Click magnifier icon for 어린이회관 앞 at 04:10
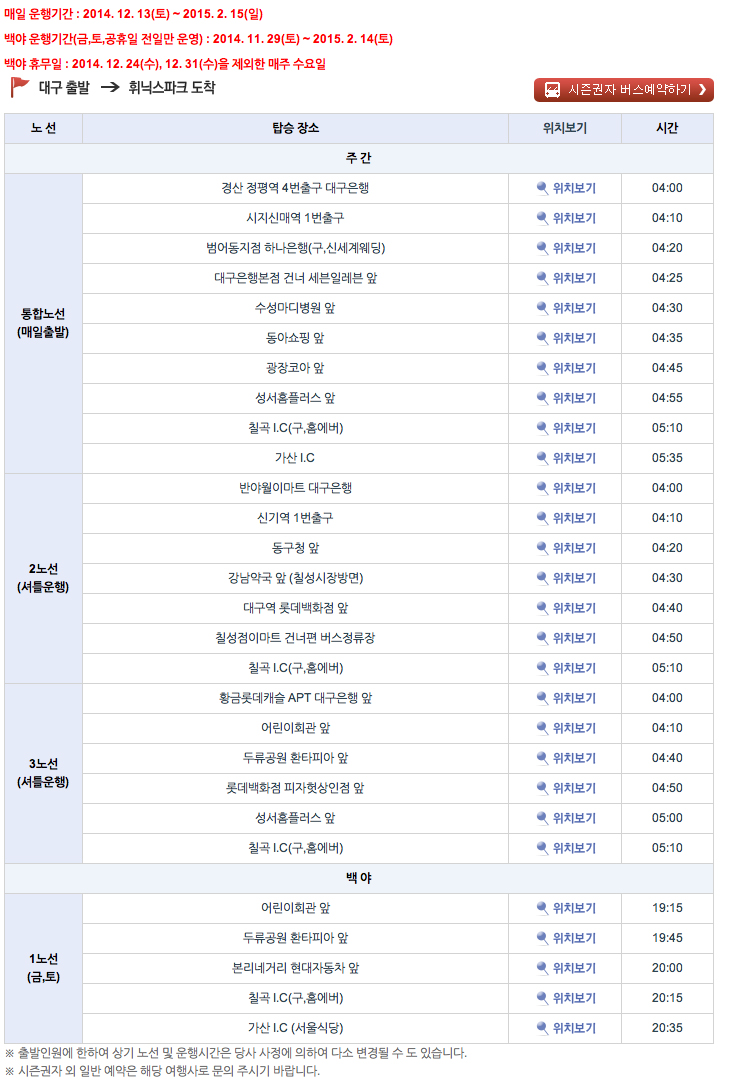Screen dimensions: 740x1086 (543, 728)
